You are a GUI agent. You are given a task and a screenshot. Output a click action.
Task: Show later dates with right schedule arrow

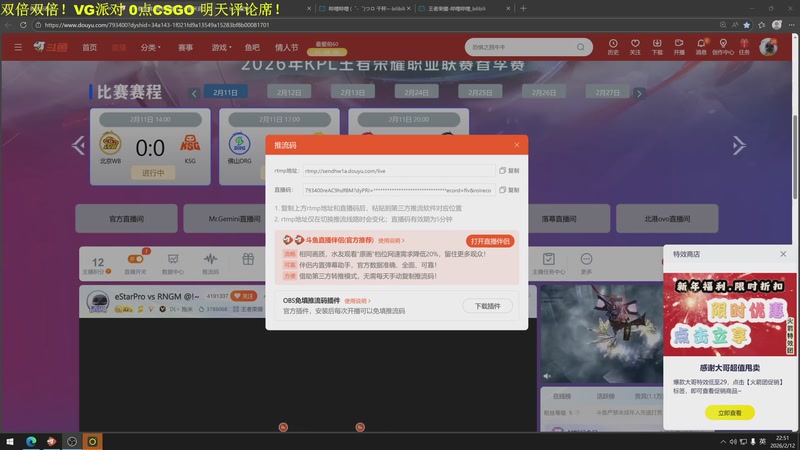coord(639,93)
